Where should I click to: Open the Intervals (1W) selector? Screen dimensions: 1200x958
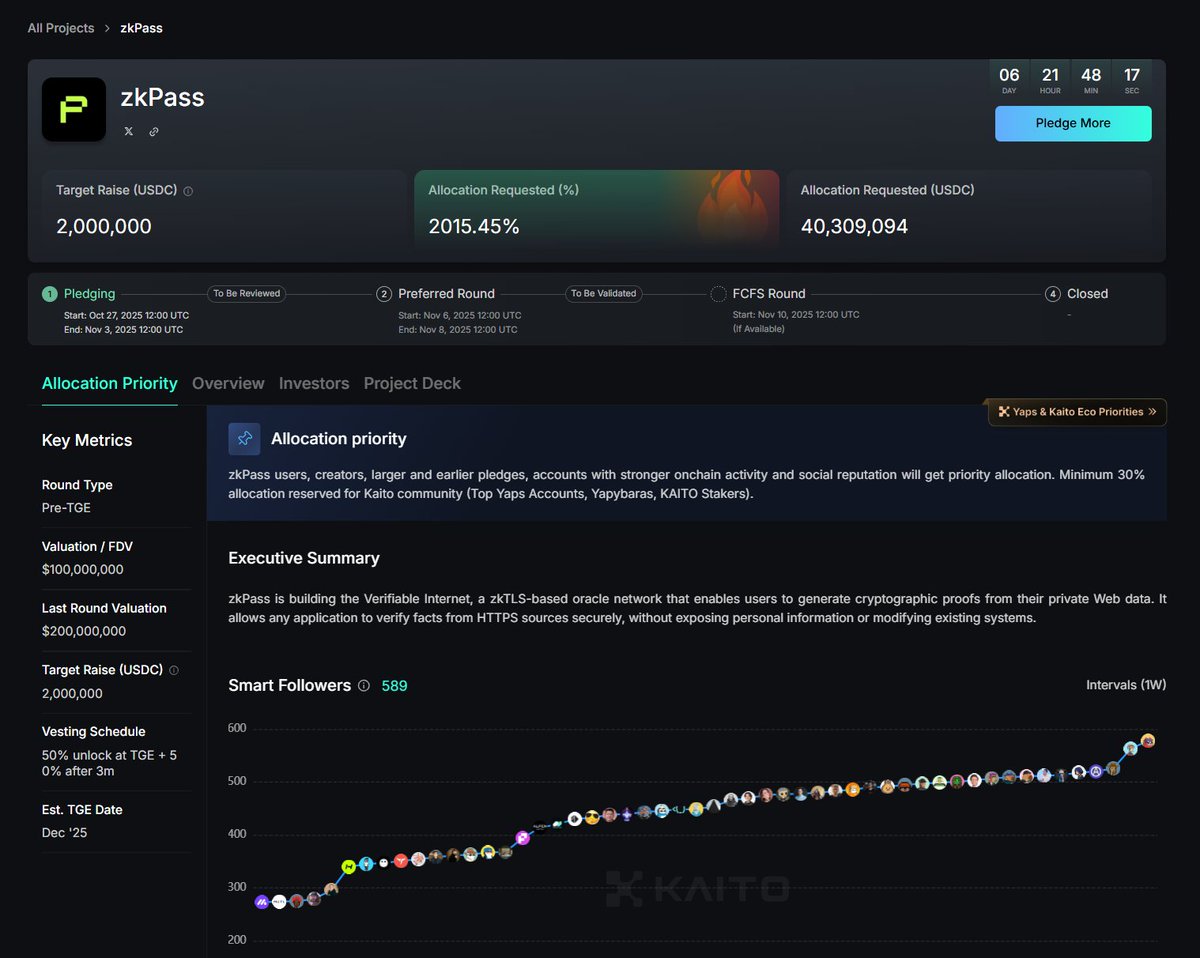click(1126, 685)
